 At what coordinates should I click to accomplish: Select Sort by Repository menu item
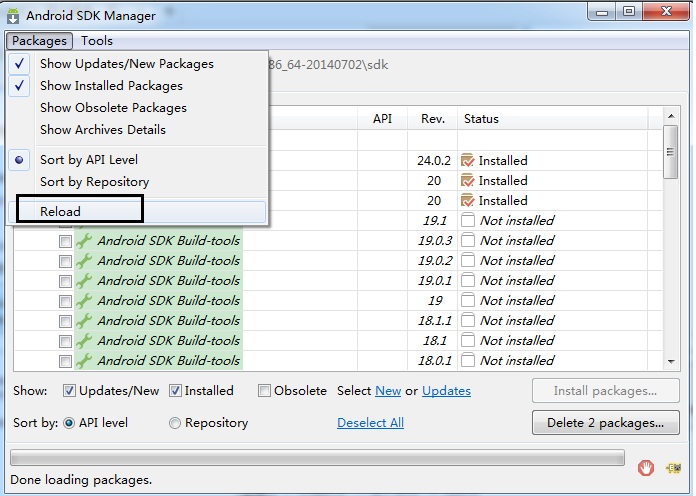pos(137,182)
